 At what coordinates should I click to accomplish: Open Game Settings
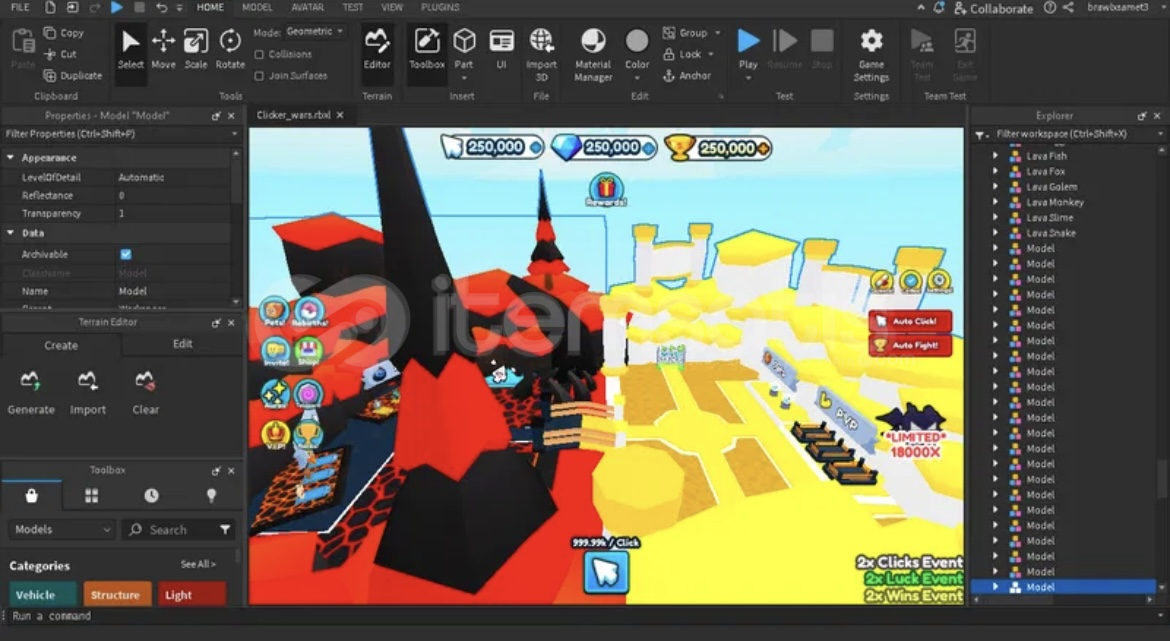[x=871, y=54]
